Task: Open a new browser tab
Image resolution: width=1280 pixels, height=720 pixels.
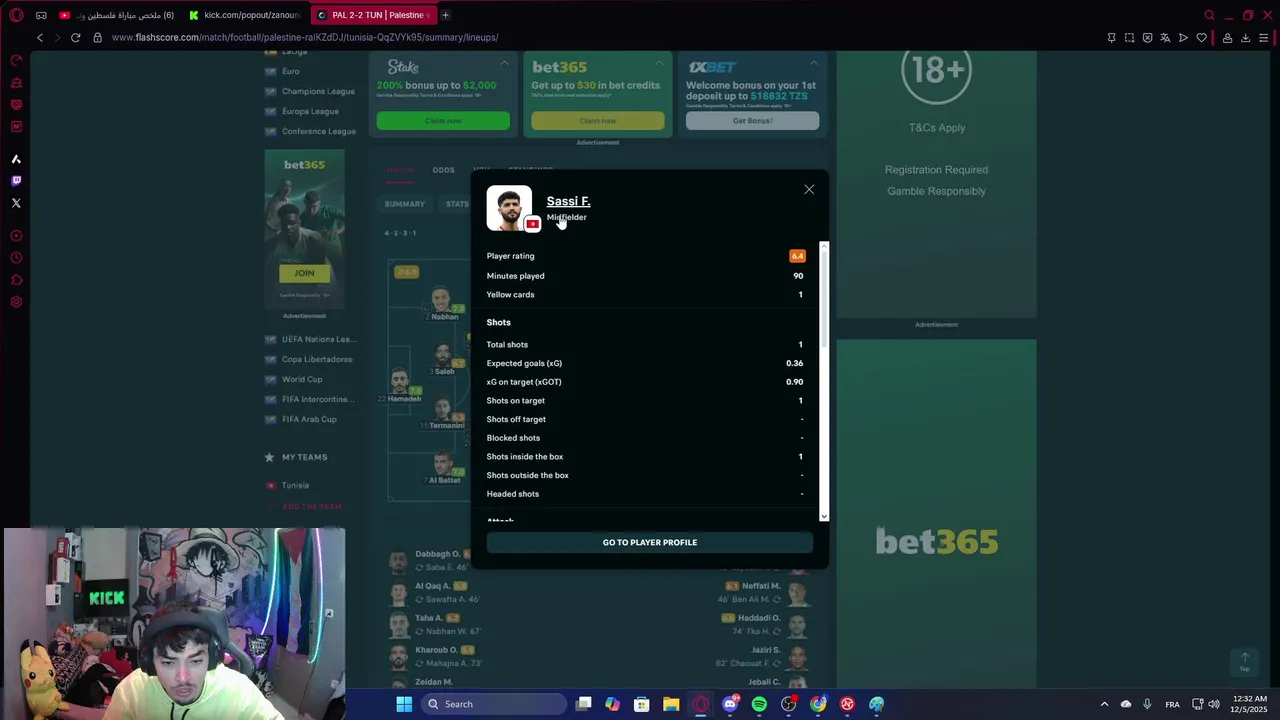Action: coord(445,15)
